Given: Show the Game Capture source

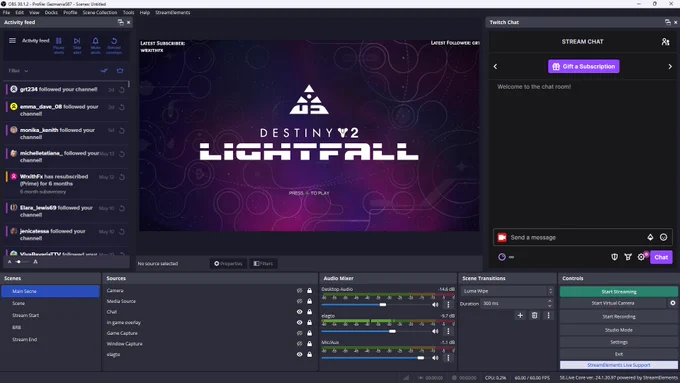Looking at the screenshot, I should 299,333.
